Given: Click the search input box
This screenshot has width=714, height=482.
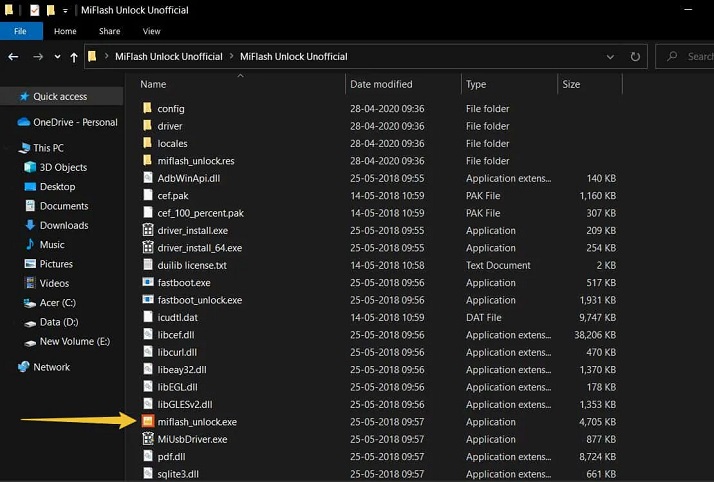Looking at the screenshot, I should [x=685, y=56].
